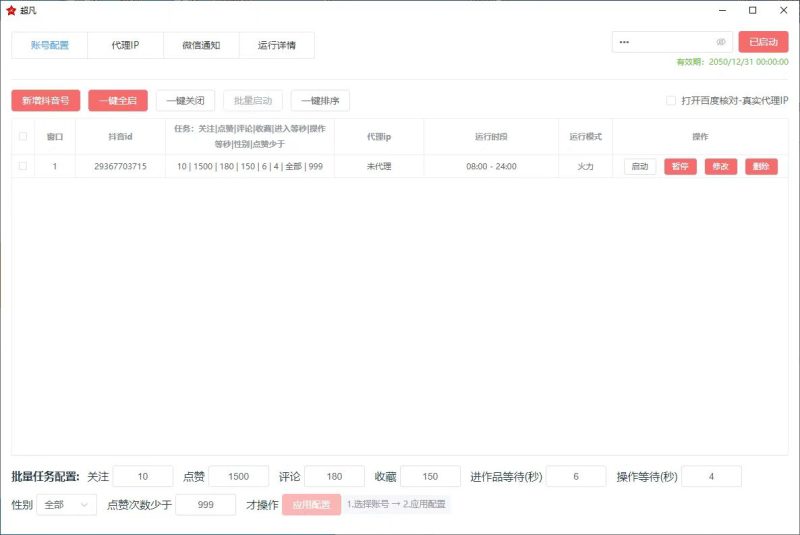Click the 1.选择账号 → 2.应用配置 hint
800x535 pixels.
click(x=396, y=504)
